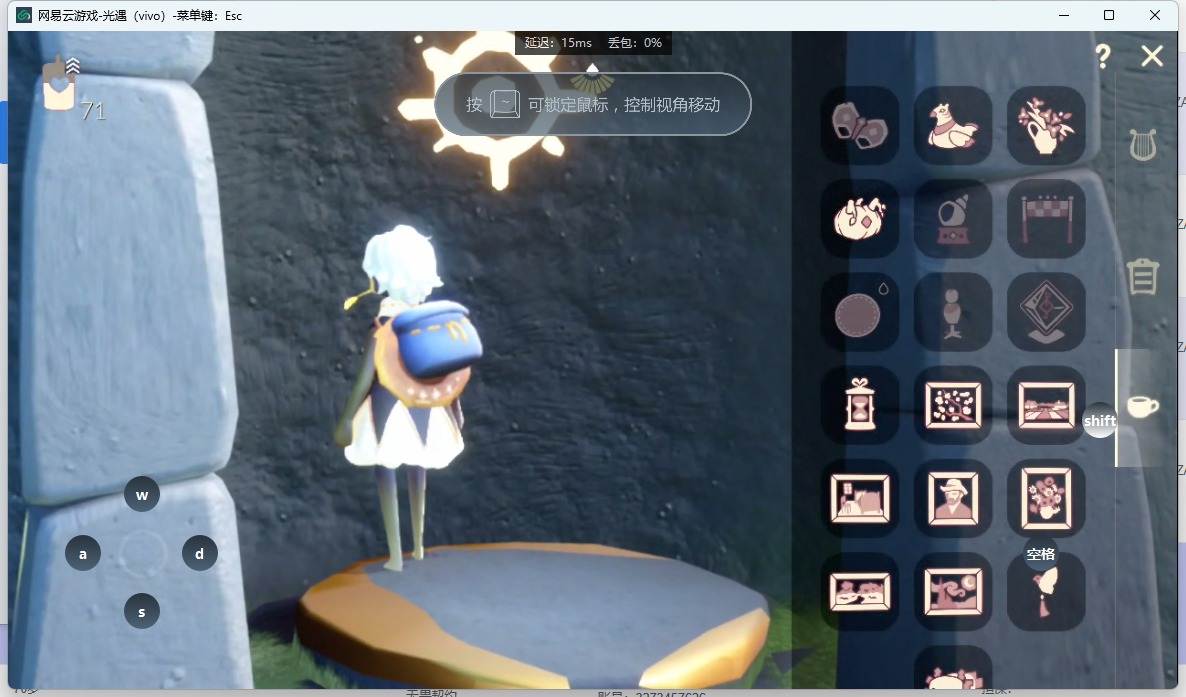Select the bird figurine prop
Viewport: 1186px width, 697px height.
[x=953, y=125]
